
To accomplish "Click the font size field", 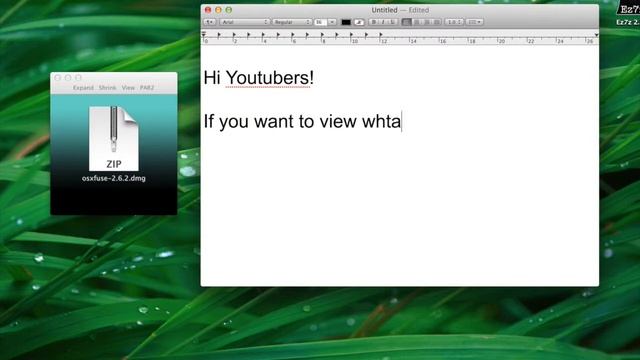I will (320, 22).
